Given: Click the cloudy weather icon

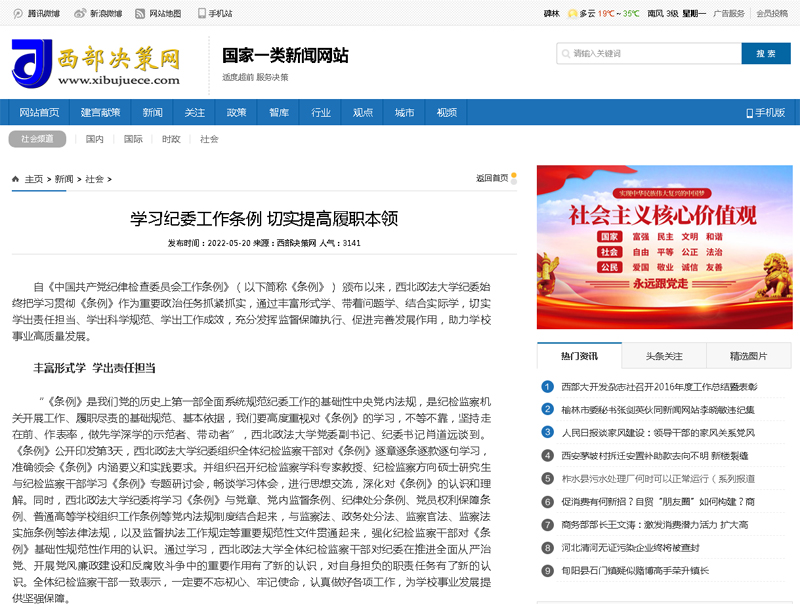Looking at the screenshot, I should tap(572, 14).
